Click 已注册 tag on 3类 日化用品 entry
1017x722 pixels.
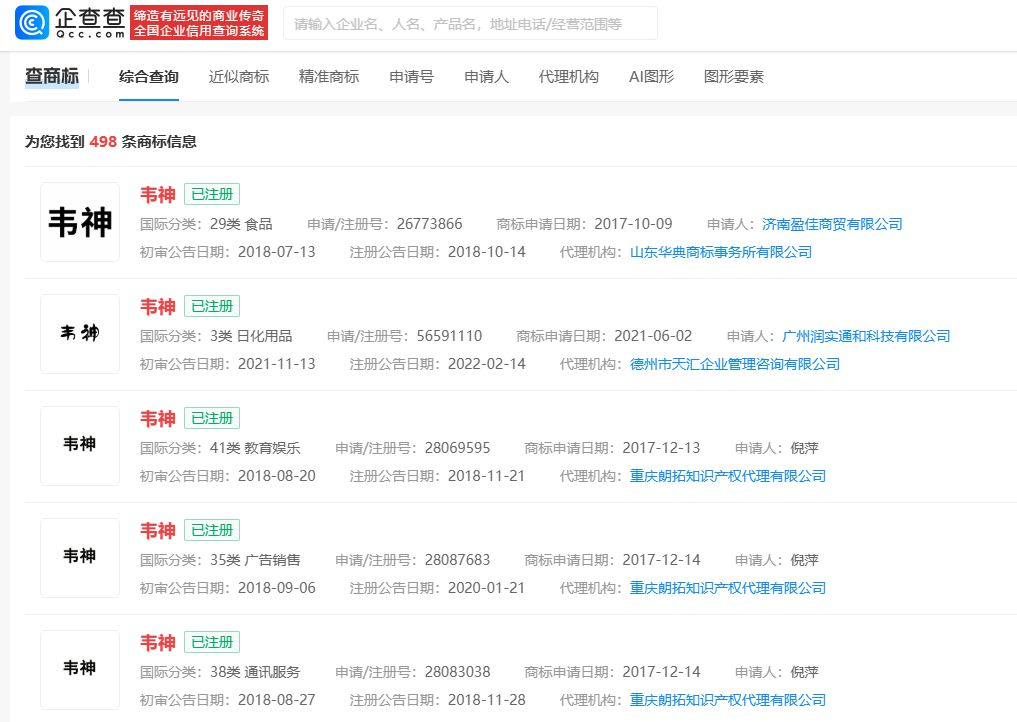tap(212, 306)
